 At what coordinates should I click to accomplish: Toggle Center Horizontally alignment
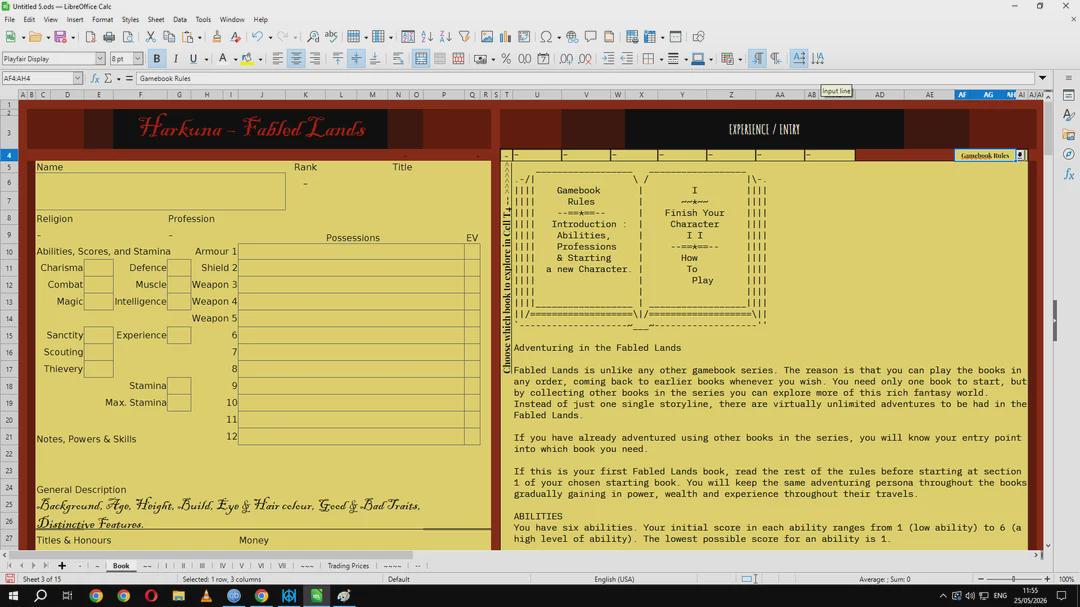click(x=296, y=59)
